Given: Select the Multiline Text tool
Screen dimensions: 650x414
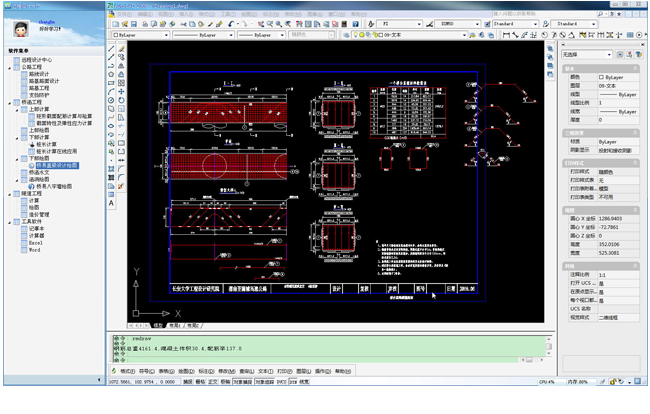Looking at the screenshot, I should click(109, 204).
